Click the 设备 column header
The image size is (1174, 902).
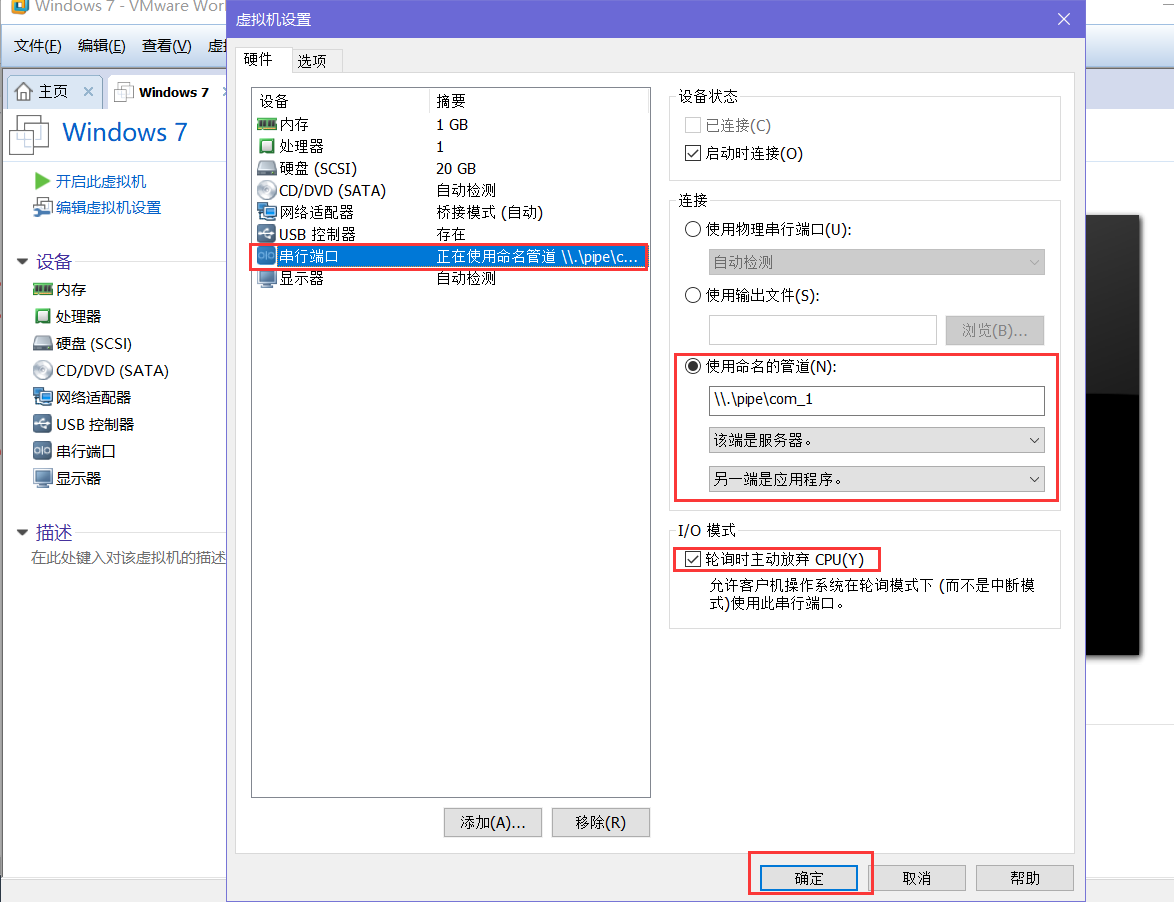click(x=341, y=100)
